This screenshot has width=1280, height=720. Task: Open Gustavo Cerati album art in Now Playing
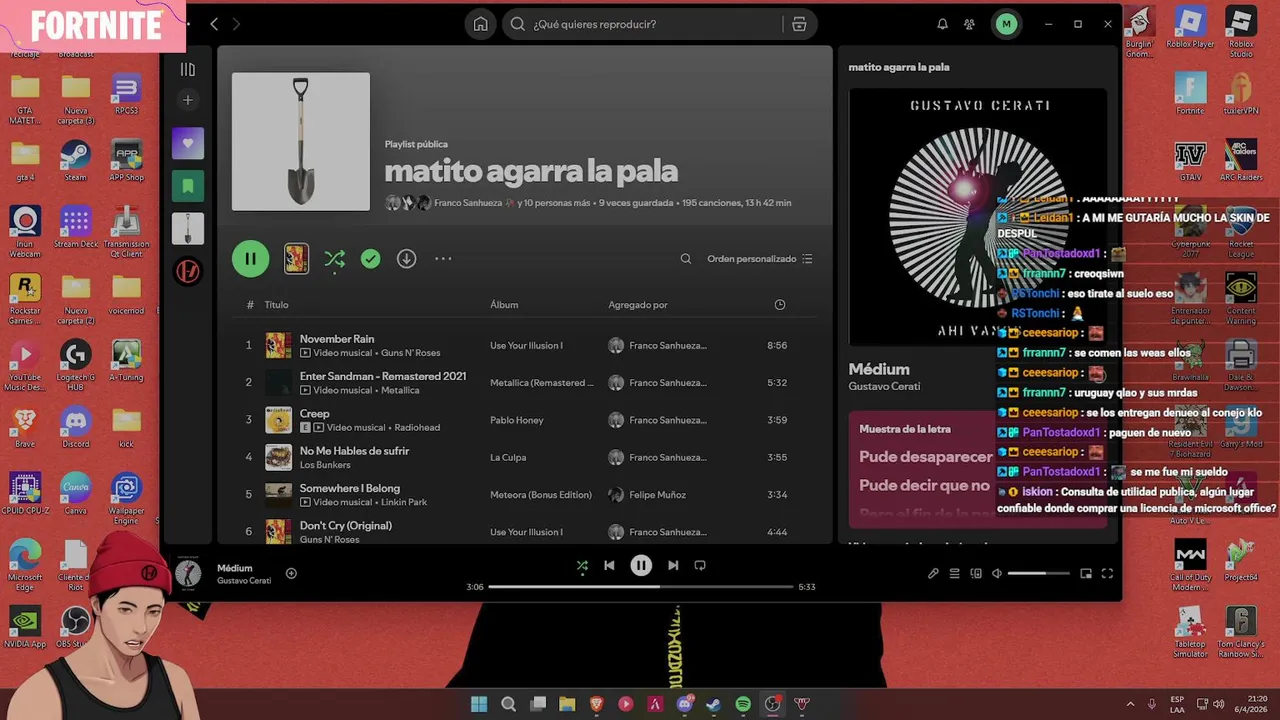978,217
